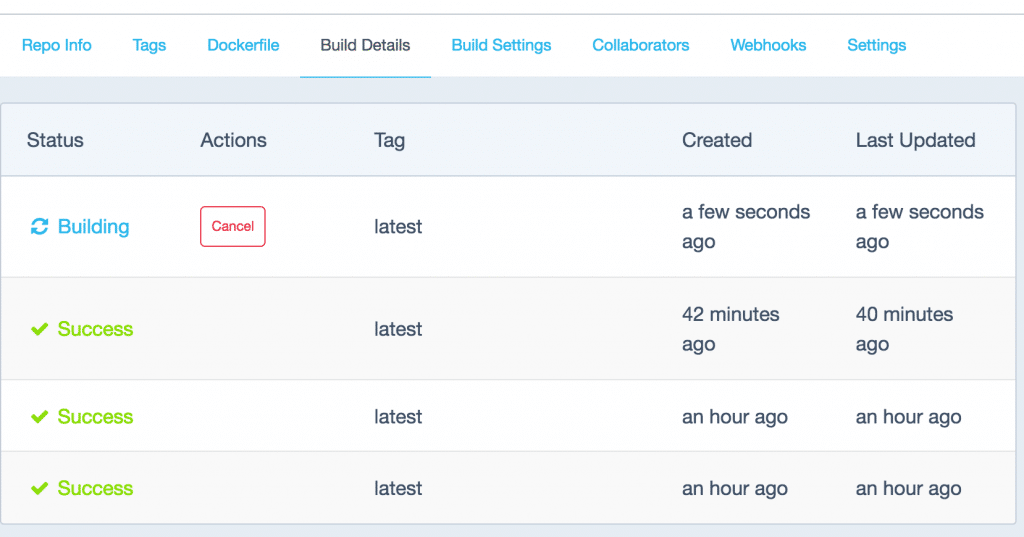Viewport: 1024px width, 537px height.
Task: Open the Settings tab
Action: 876,45
